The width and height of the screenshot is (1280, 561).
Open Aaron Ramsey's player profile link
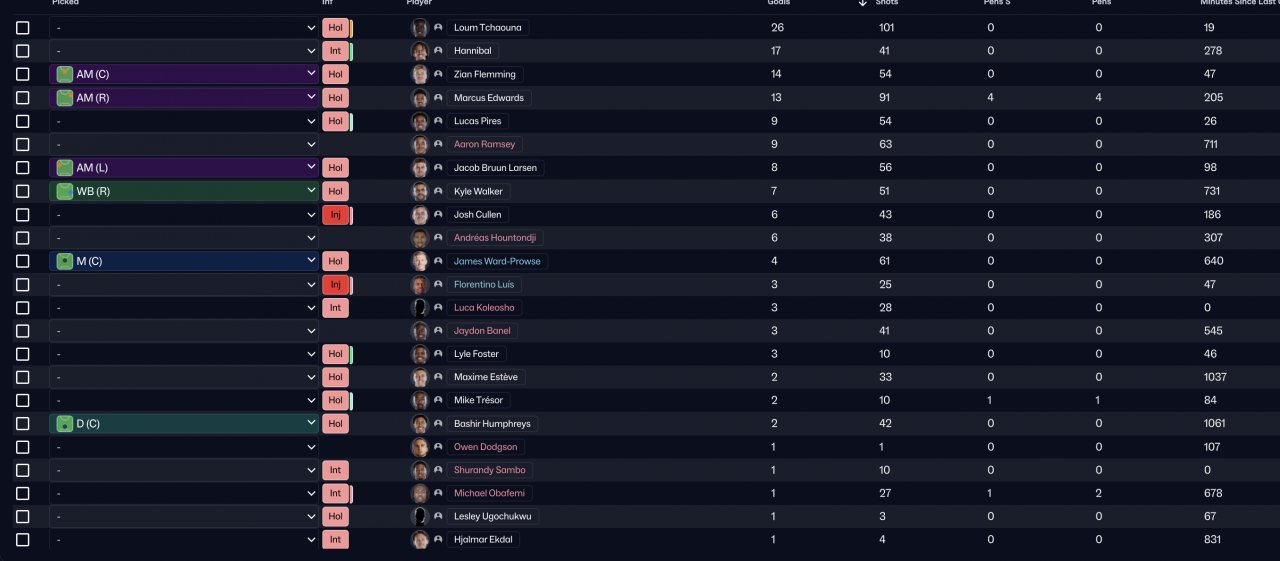(x=485, y=145)
